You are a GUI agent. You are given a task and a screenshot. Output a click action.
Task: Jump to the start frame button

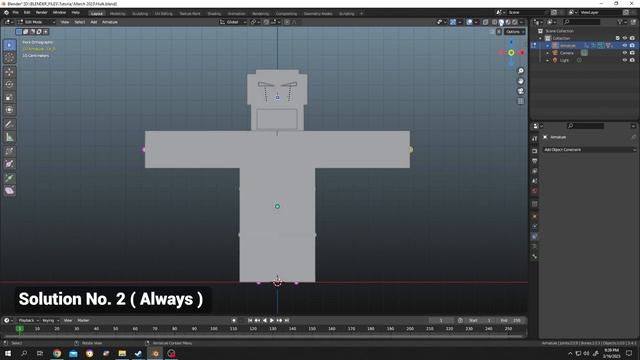[x=250, y=320]
